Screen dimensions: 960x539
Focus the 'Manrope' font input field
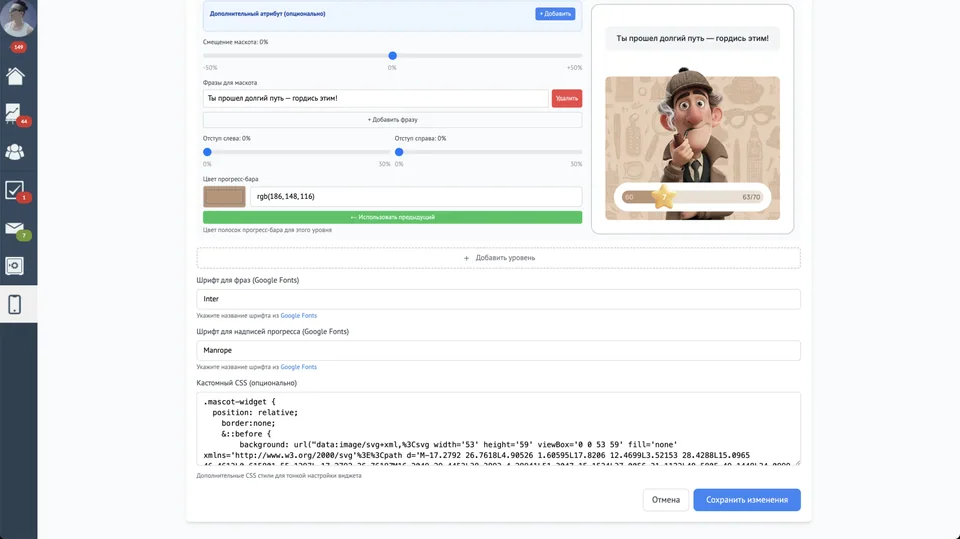(498, 350)
